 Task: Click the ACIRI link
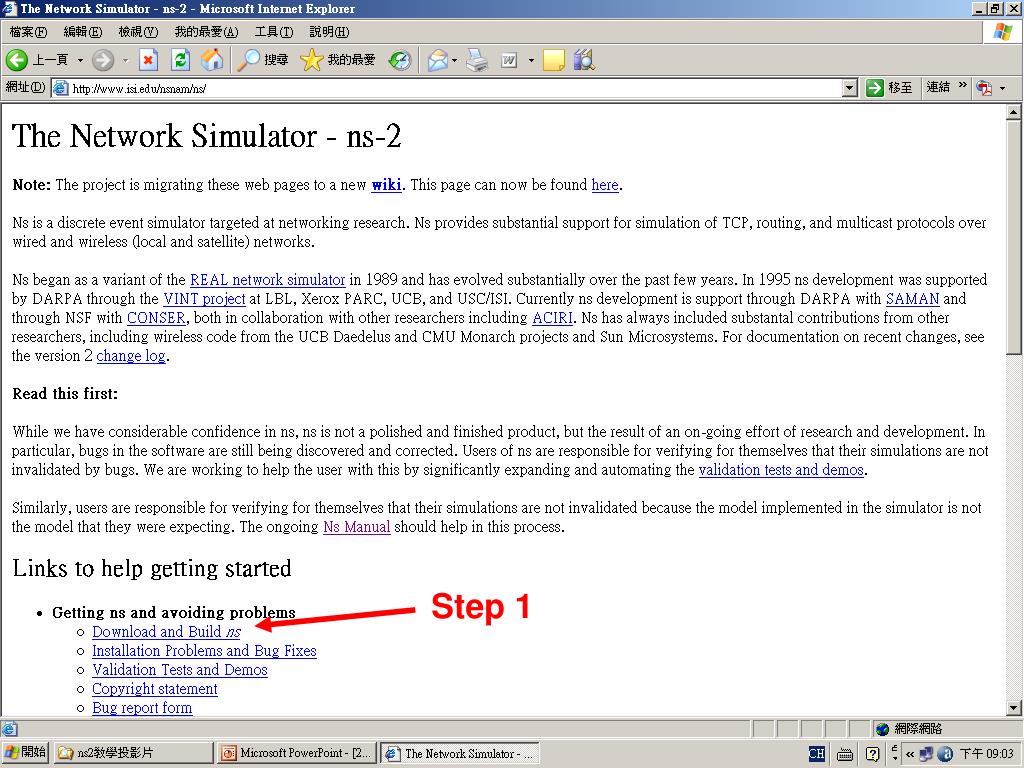point(552,318)
